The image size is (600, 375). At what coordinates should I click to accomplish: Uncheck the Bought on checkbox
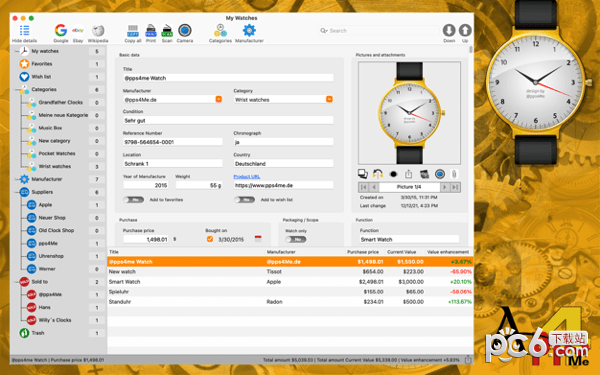(210, 239)
